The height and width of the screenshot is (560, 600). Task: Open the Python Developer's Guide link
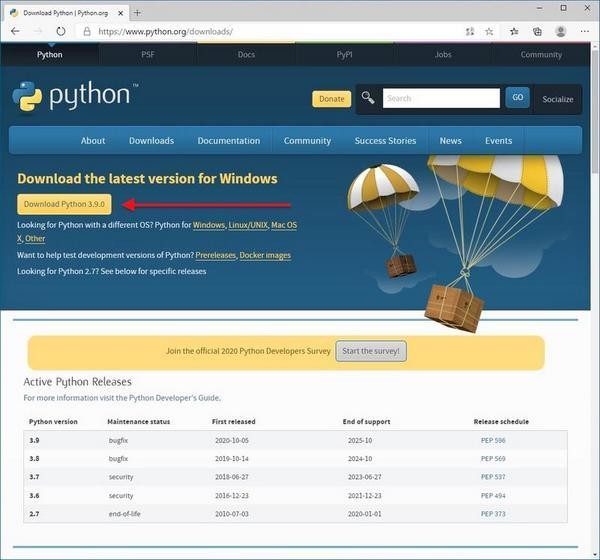tap(174, 398)
